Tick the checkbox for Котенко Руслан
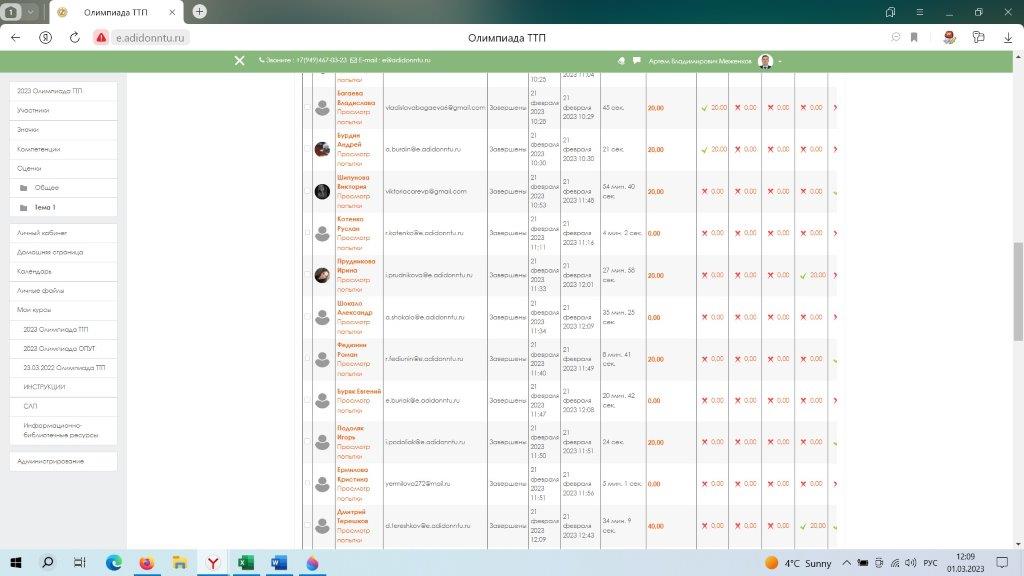This screenshot has height=576, width=1024. 308,232
